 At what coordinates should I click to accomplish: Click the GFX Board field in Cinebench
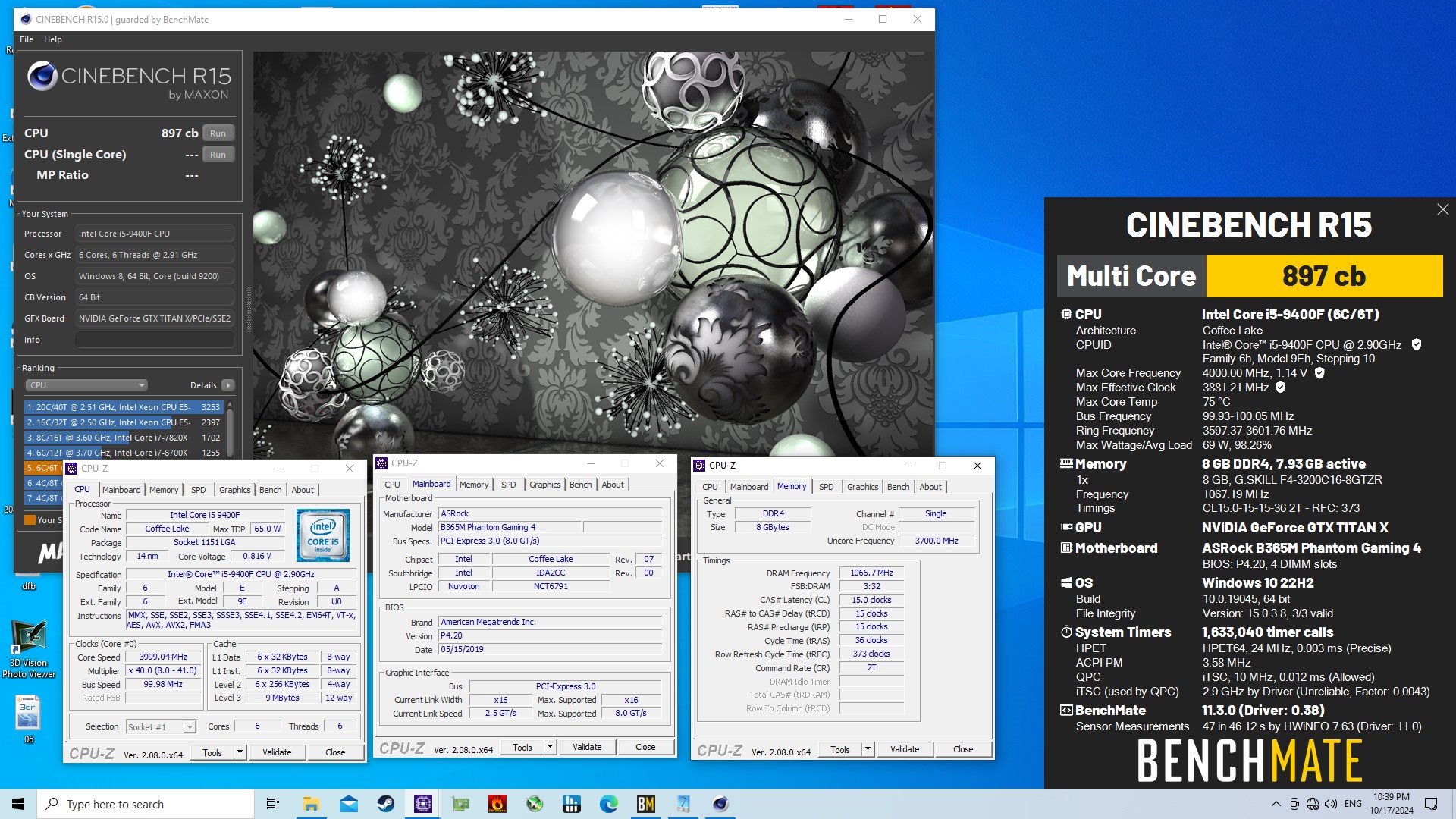(155, 318)
